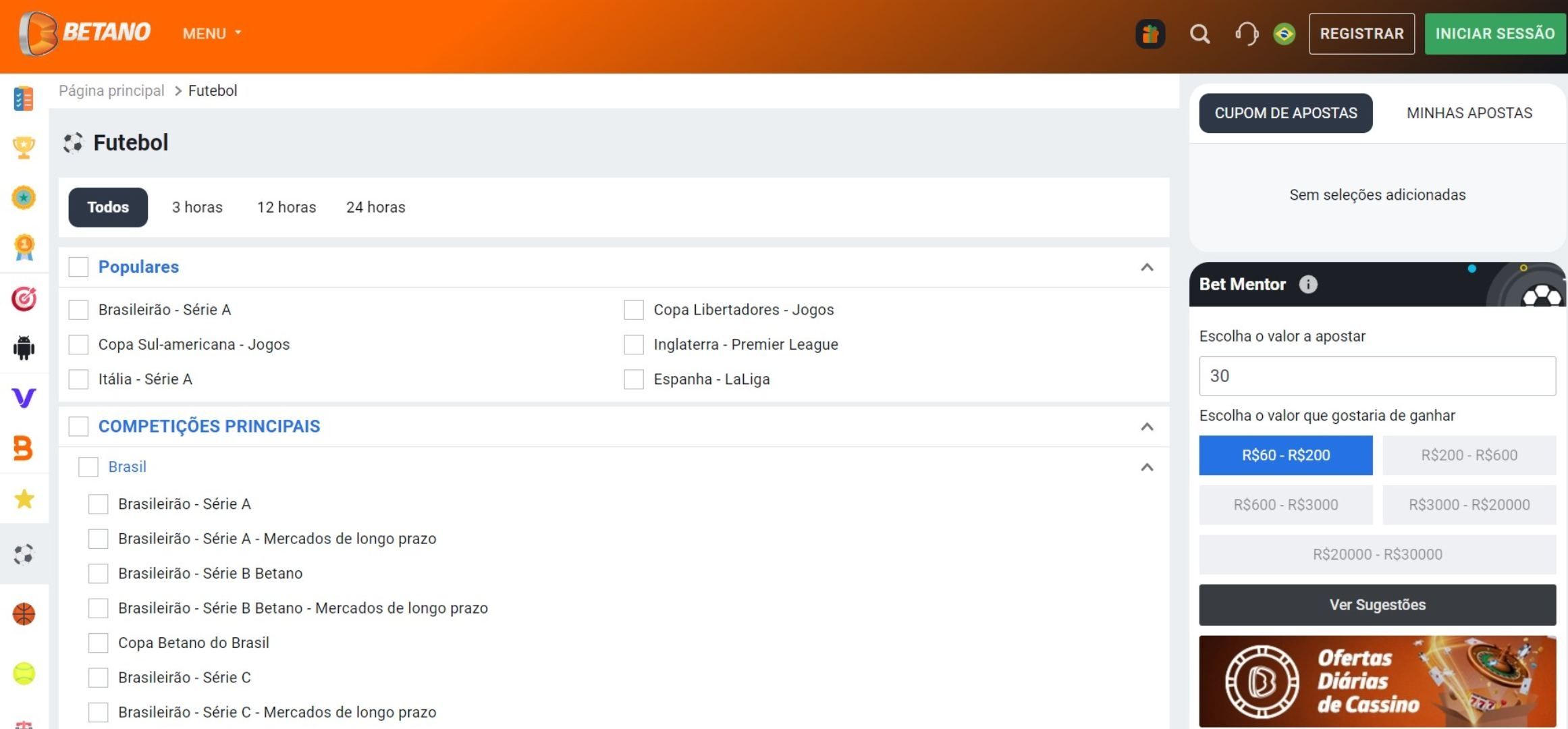Check Série A - Mercados de longo prazo
Image resolution: width=1568 pixels, height=729 pixels.
98,539
